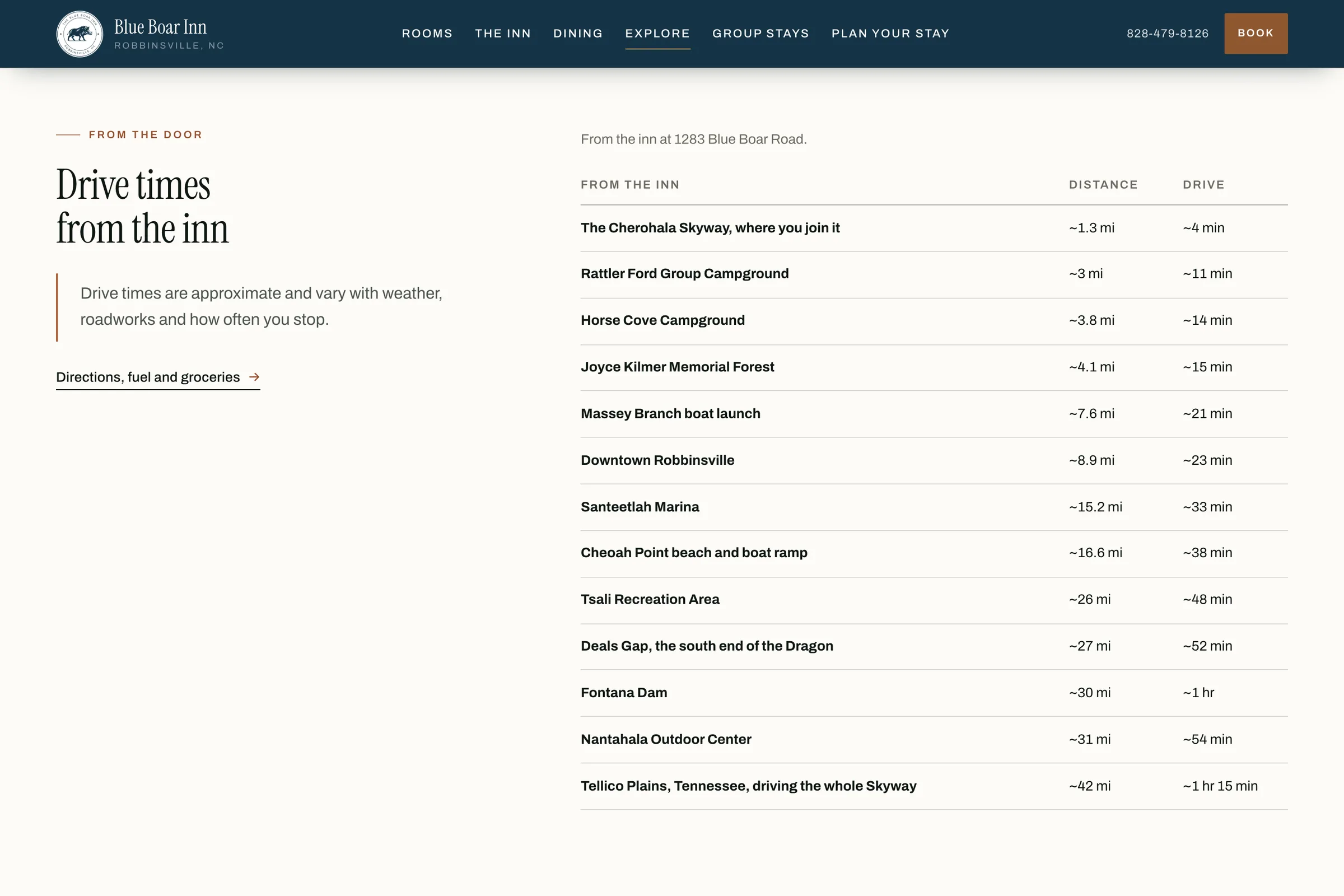Click the ~1 hr 15 min drive time
The width and height of the screenshot is (1344, 896).
click(1220, 786)
